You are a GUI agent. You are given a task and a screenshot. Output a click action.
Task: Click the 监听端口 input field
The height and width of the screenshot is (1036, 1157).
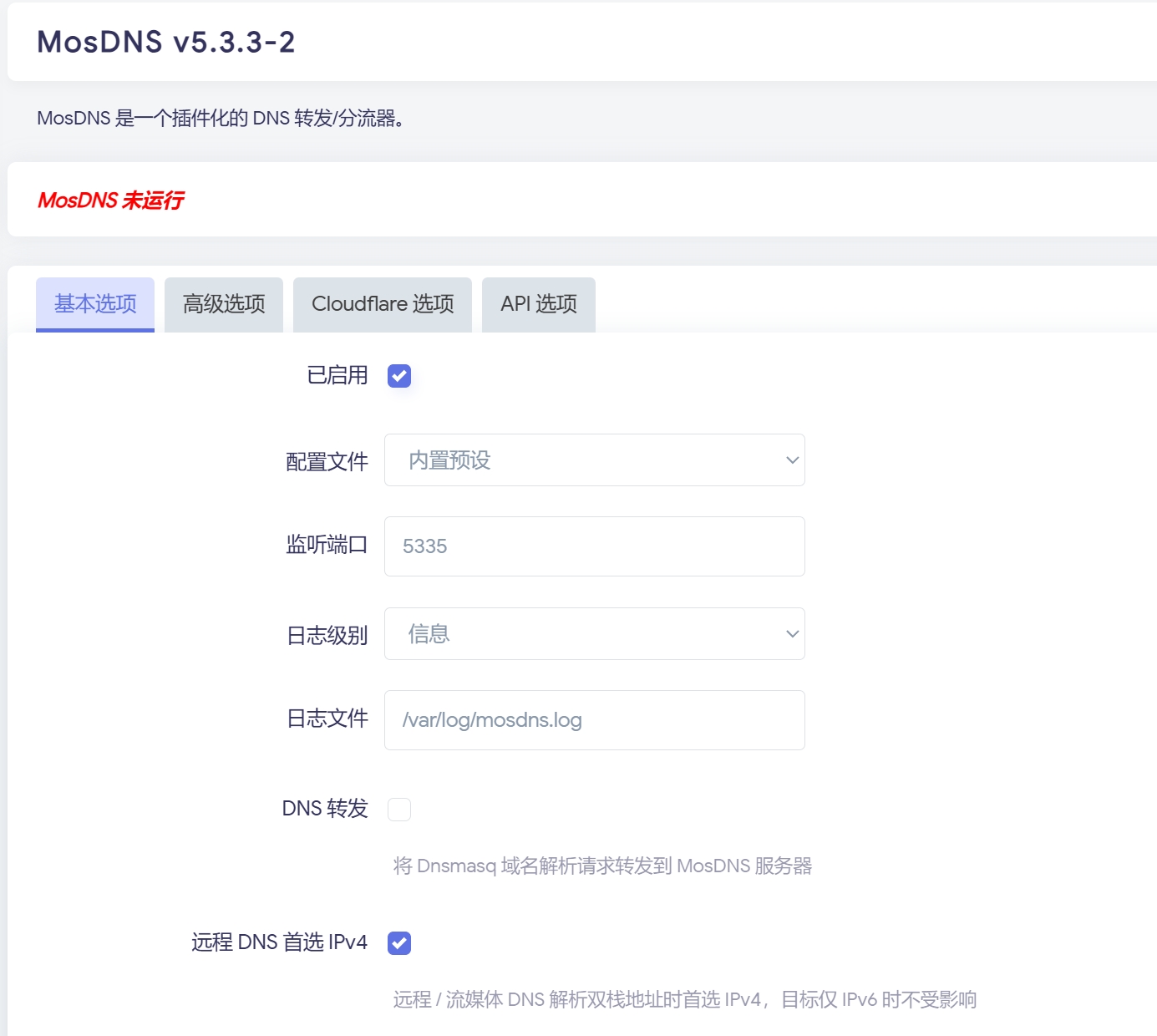[x=595, y=546]
